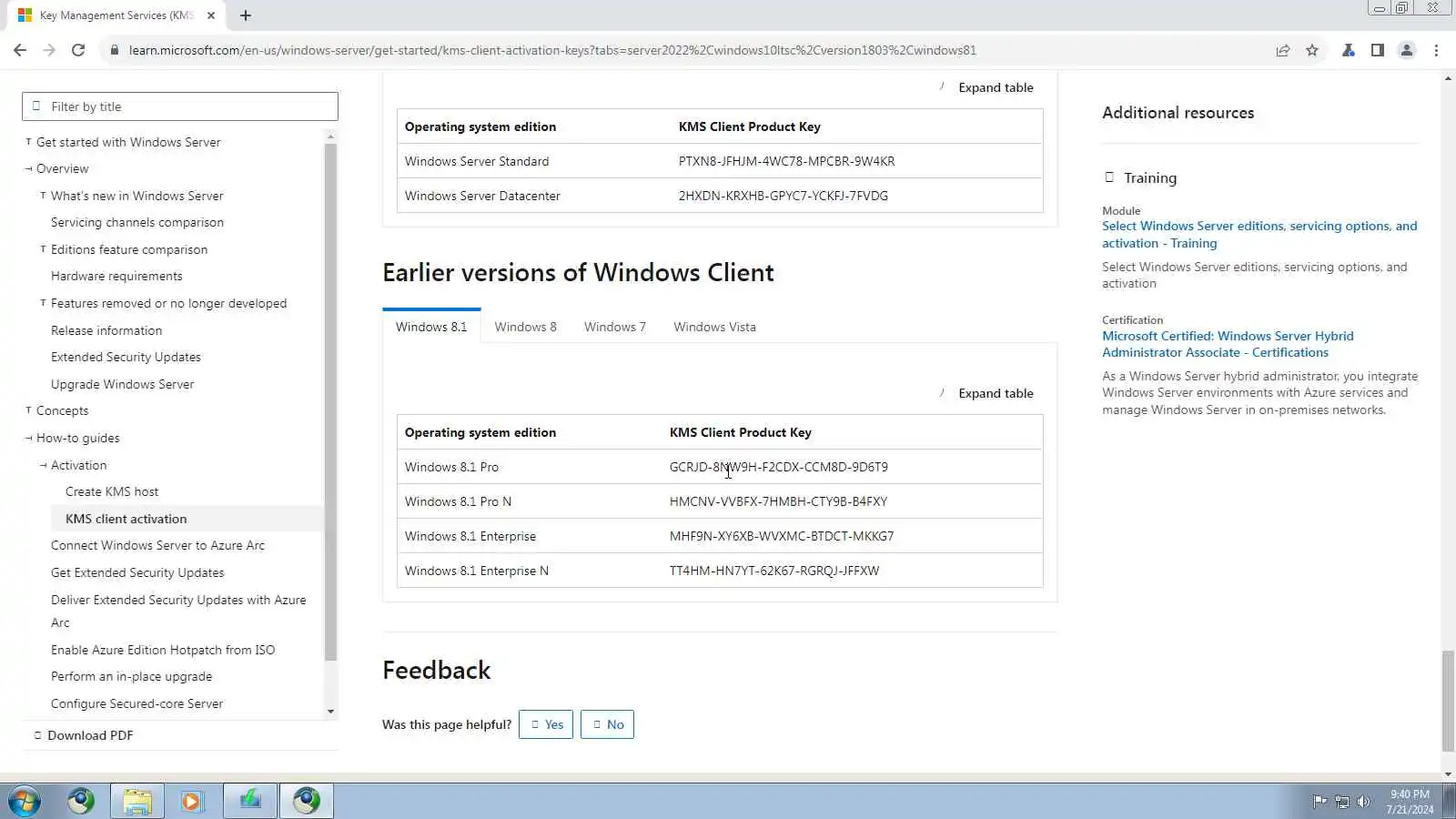Collapse the How-to guides node
Viewport: 1456px width, 819px height.
click(28, 438)
